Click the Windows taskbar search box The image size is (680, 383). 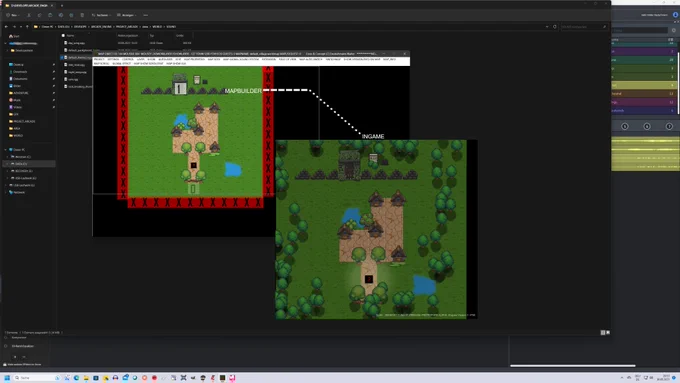36,378
